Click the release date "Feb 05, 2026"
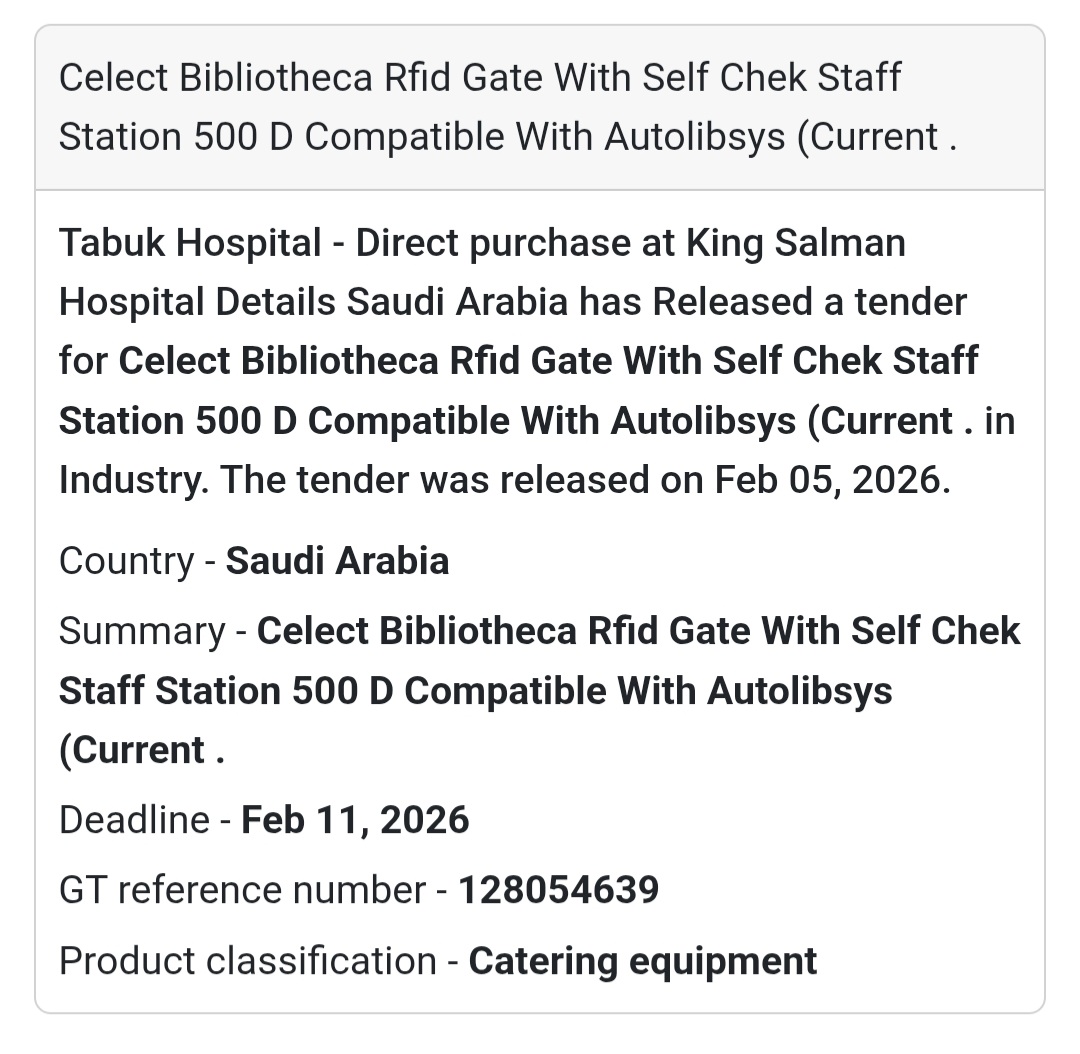 (x=828, y=480)
